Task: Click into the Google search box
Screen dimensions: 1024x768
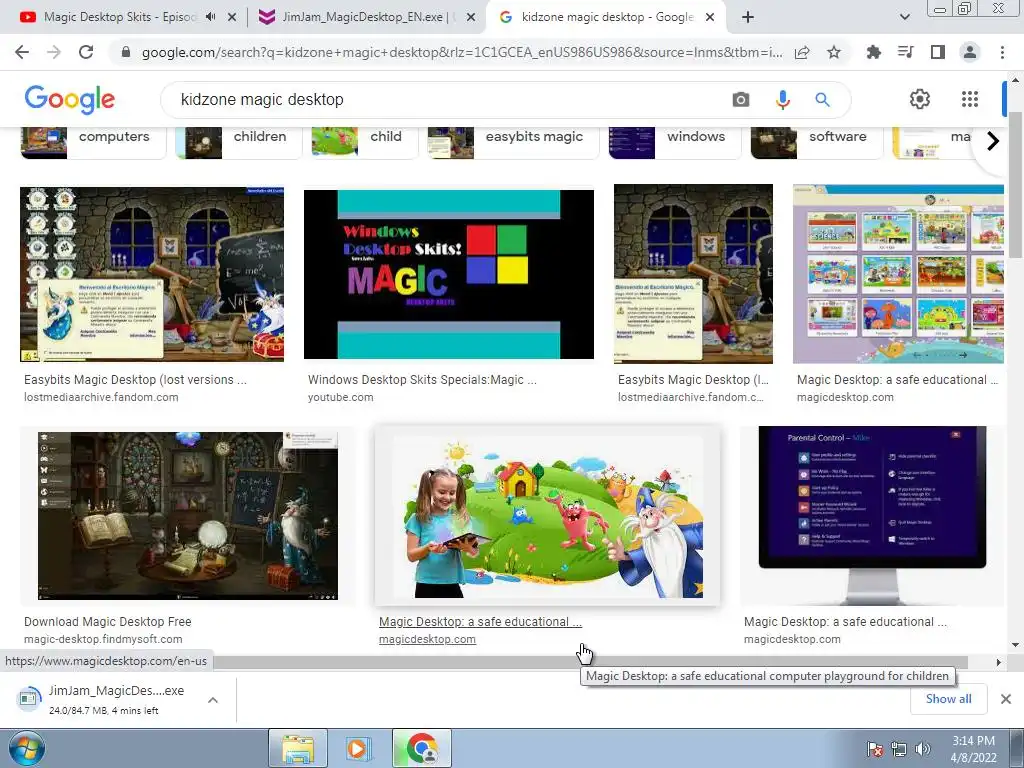Action: click(x=451, y=100)
